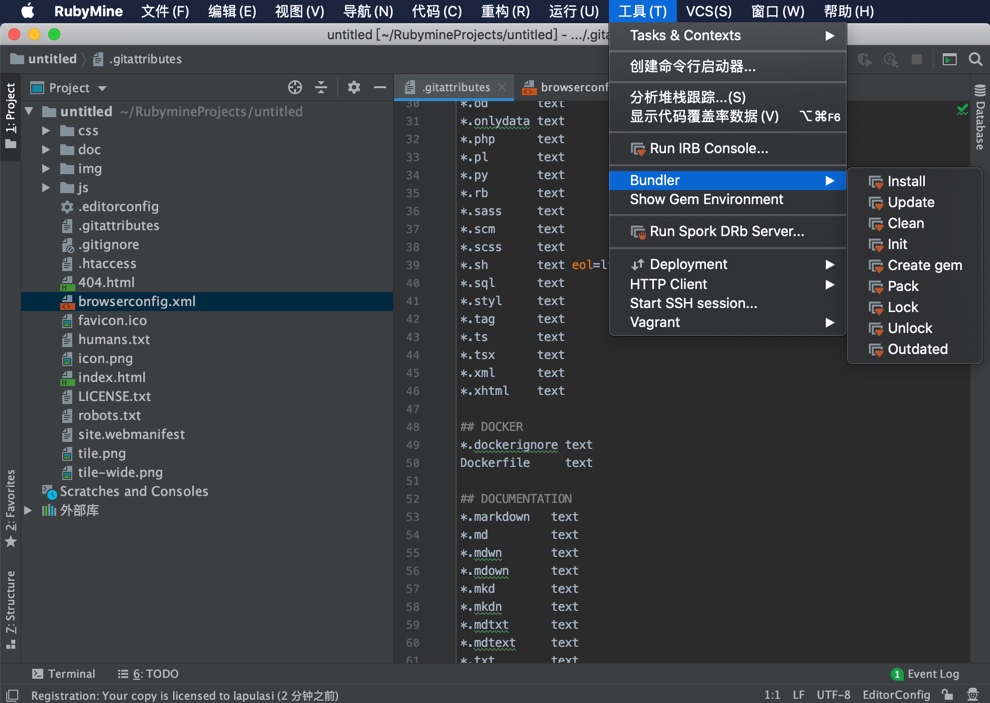Viewport: 990px width, 703px height.
Task: Switch to browserconfig editor tab
Action: pos(565,87)
